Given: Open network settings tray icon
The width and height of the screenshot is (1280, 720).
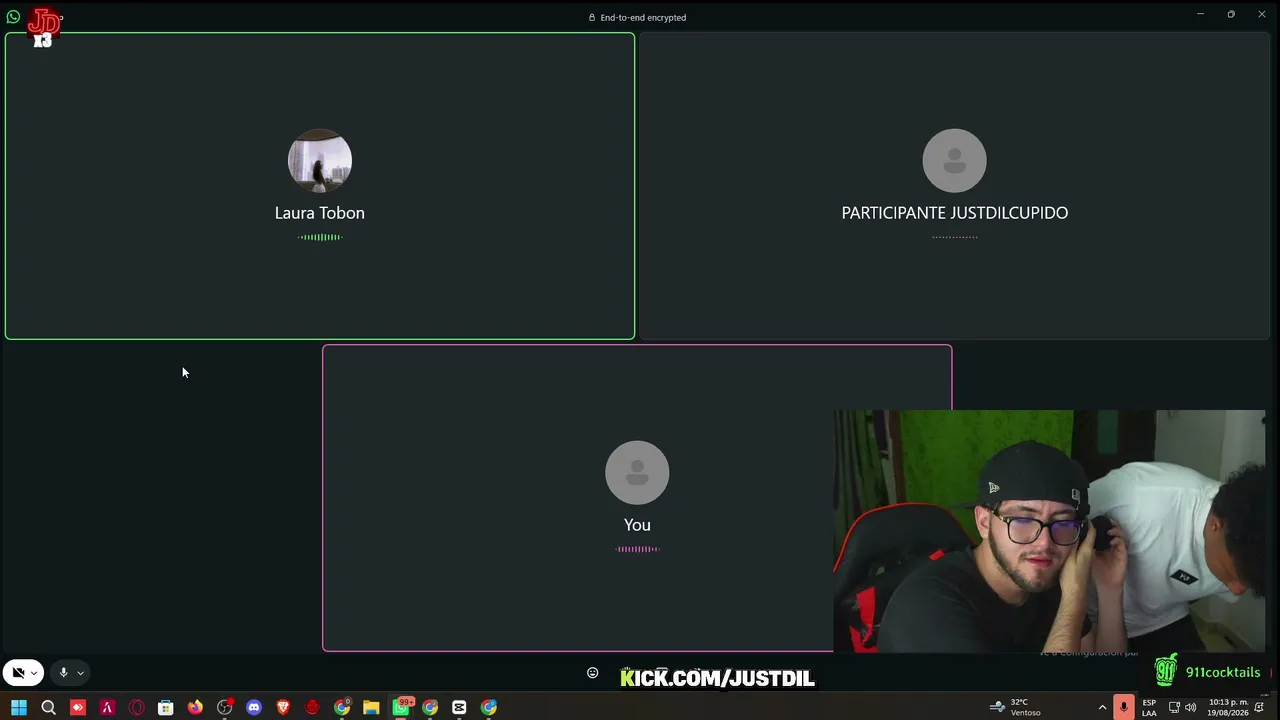Looking at the screenshot, I should tap(1174, 707).
